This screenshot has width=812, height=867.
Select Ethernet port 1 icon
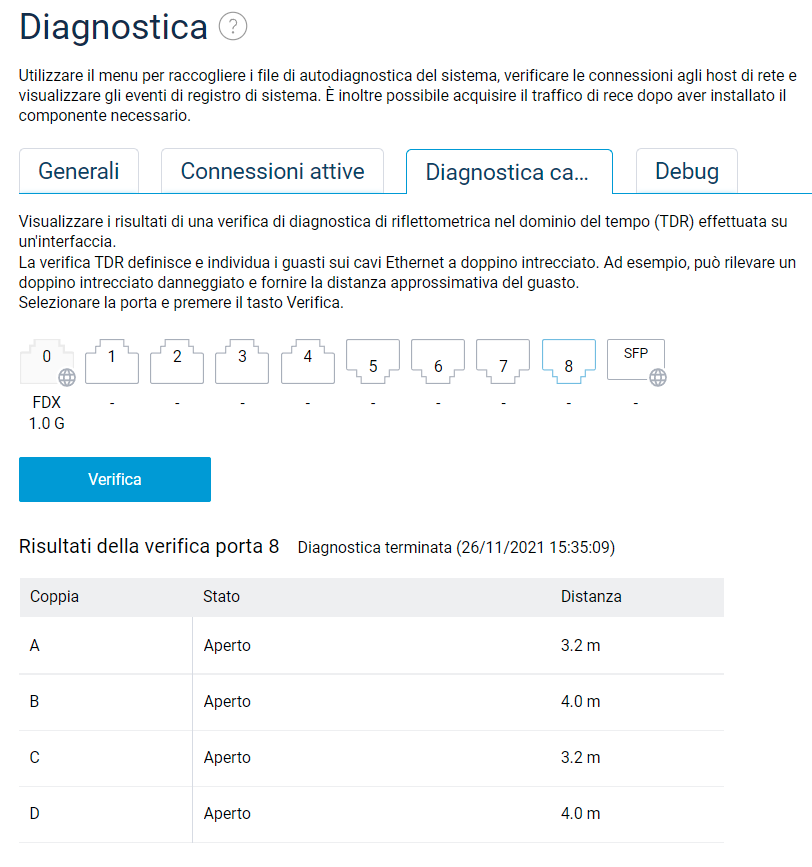[112, 360]
